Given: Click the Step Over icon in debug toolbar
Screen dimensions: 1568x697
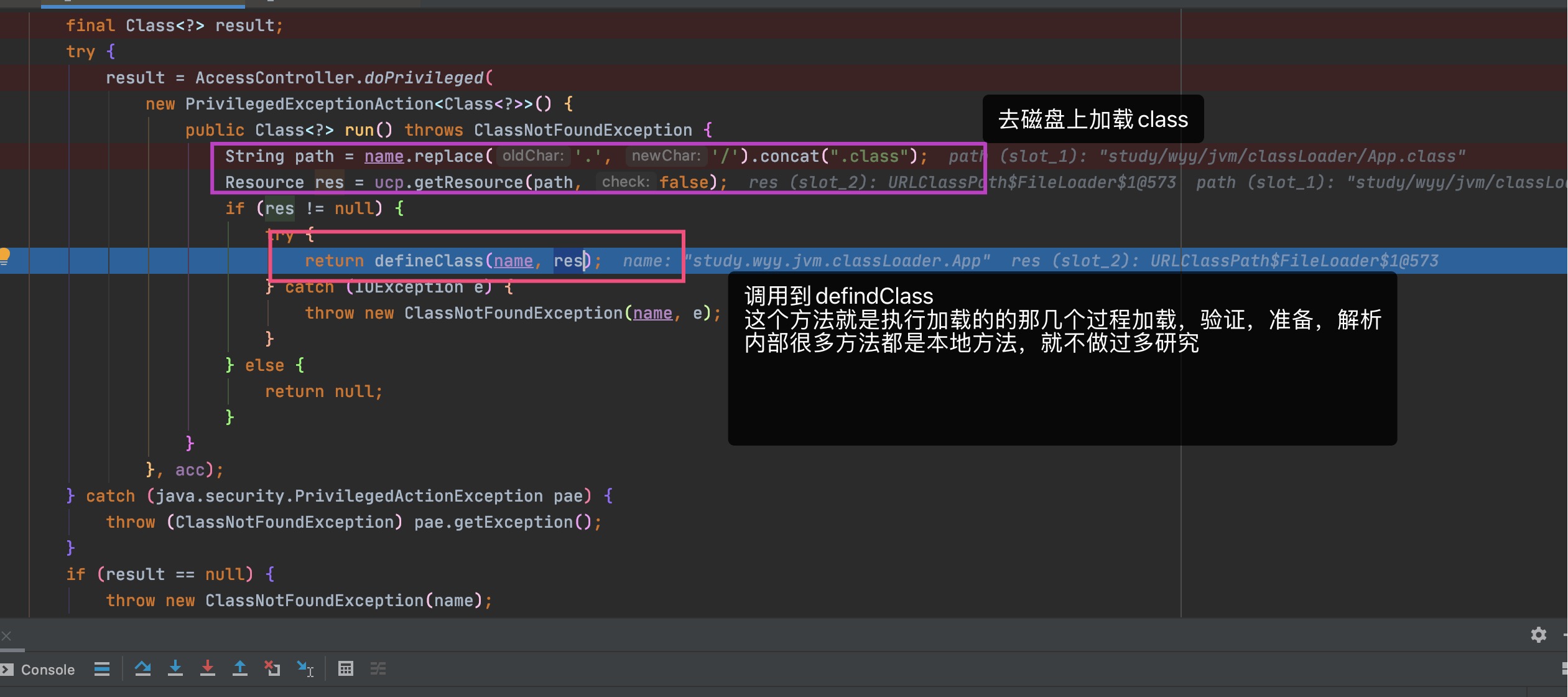Looking at the screenshot, I should tap(144, 668).
